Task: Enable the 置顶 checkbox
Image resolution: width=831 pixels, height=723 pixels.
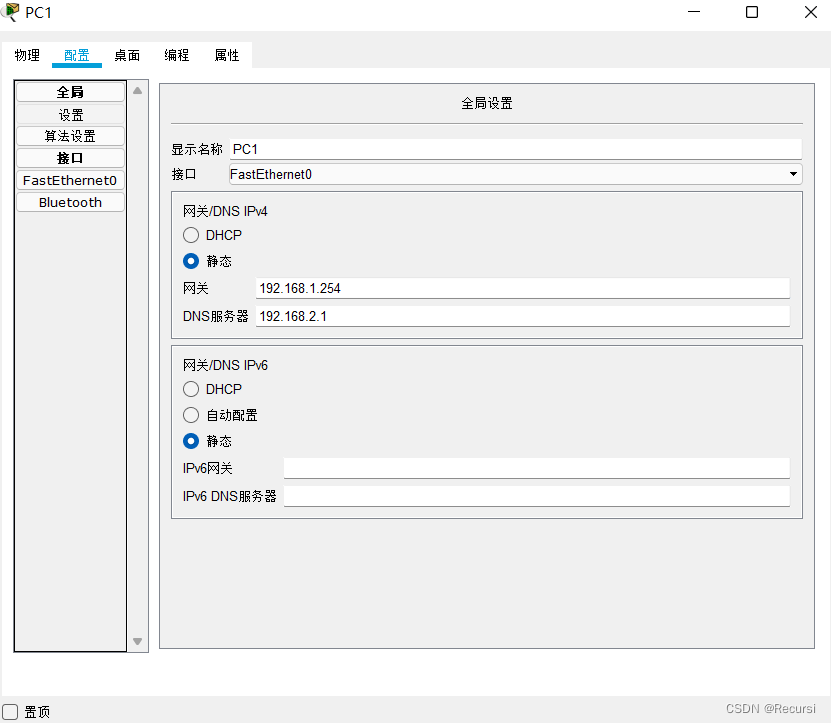Action: pyautogui.click(x=10, y=712)
